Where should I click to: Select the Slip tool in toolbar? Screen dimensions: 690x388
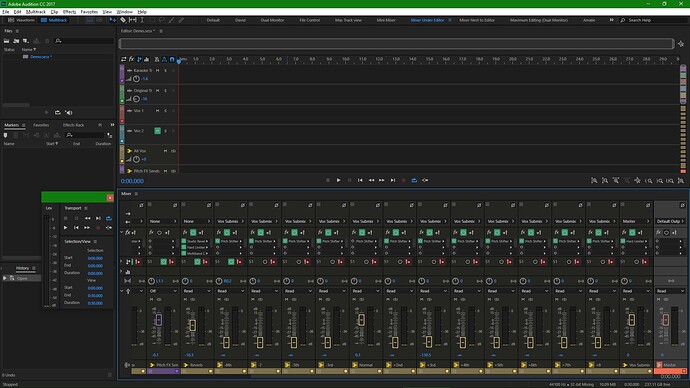[x=132, y=20]
